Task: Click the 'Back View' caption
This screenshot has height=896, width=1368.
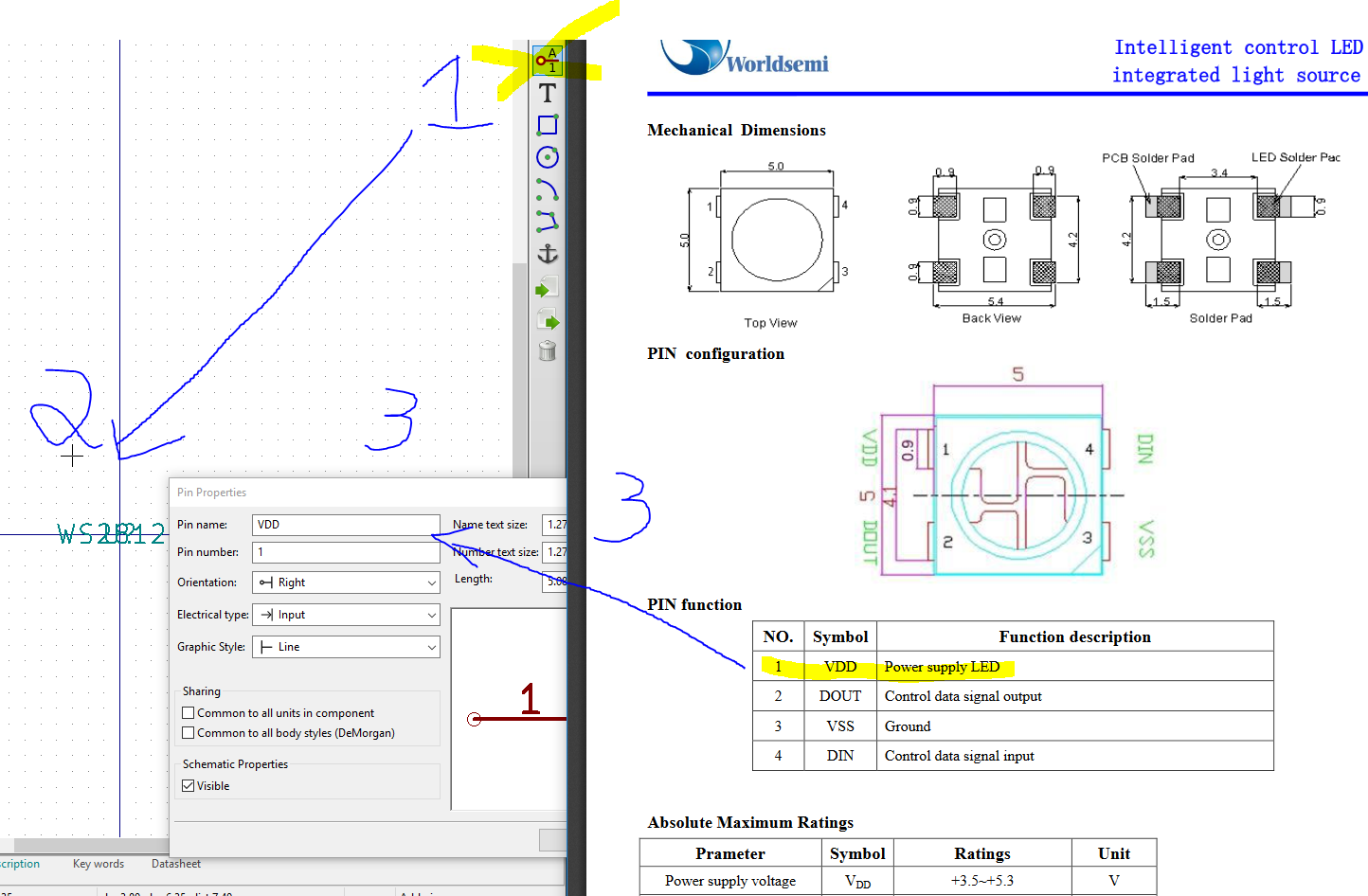Action: point(992,318)
